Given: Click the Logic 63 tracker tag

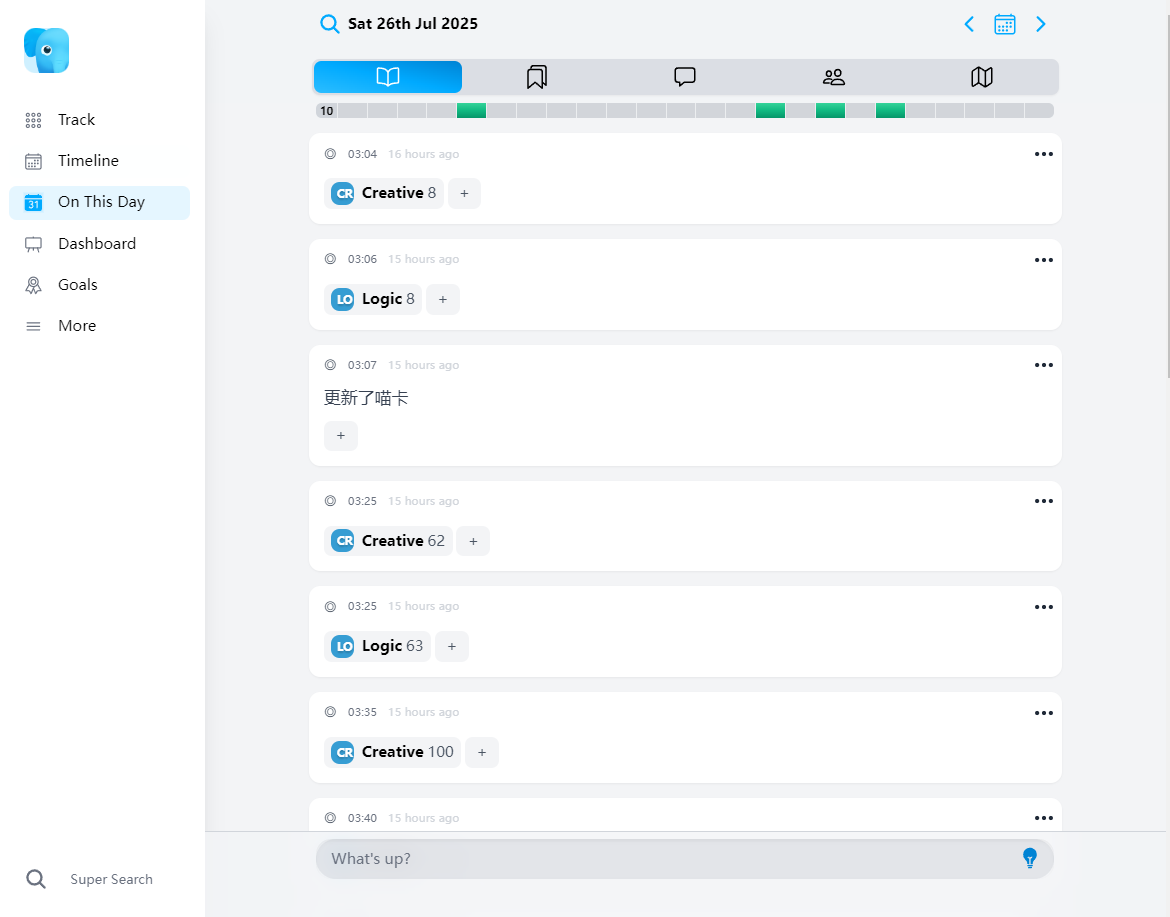Looking at the screenshot, I should click(x=378, y=646).
